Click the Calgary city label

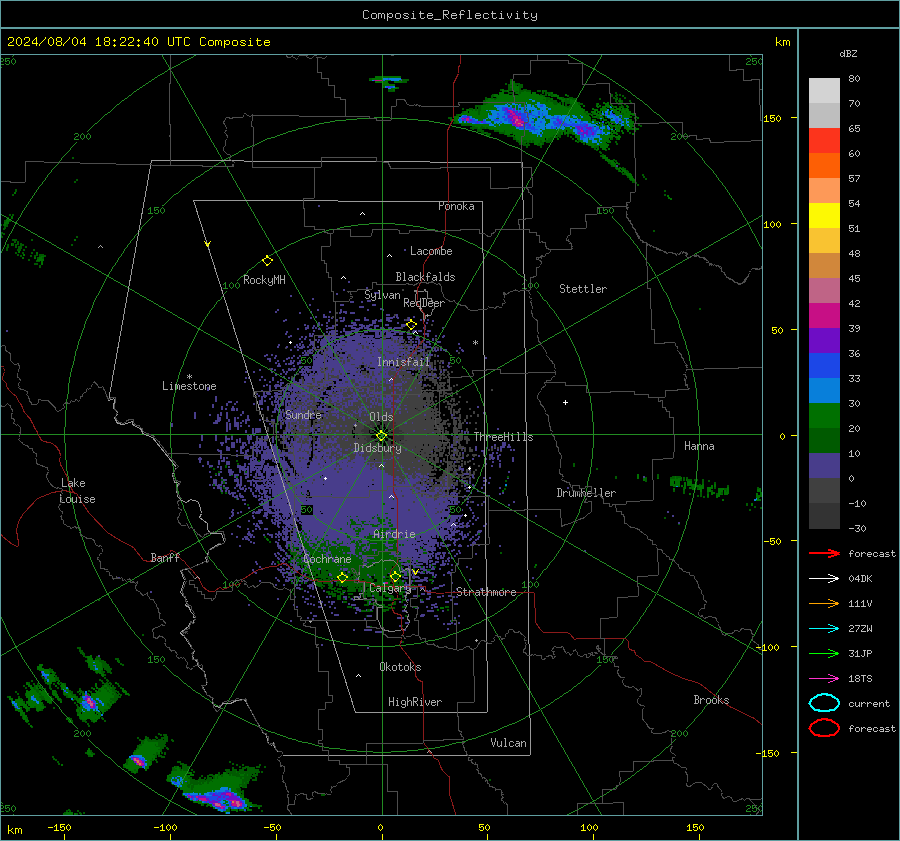[390, 588]
